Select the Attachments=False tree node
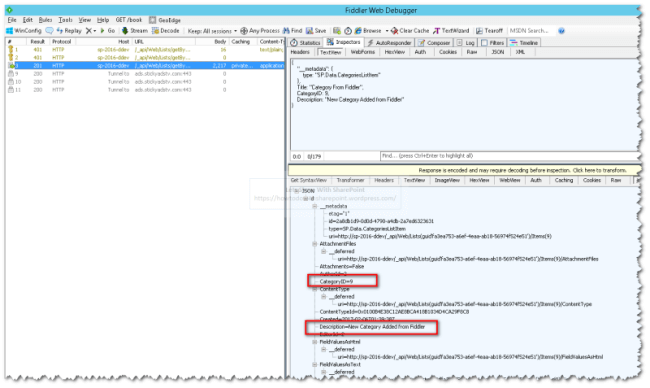Viewport: 650px width, 388px height. click(x=342, y=267)
